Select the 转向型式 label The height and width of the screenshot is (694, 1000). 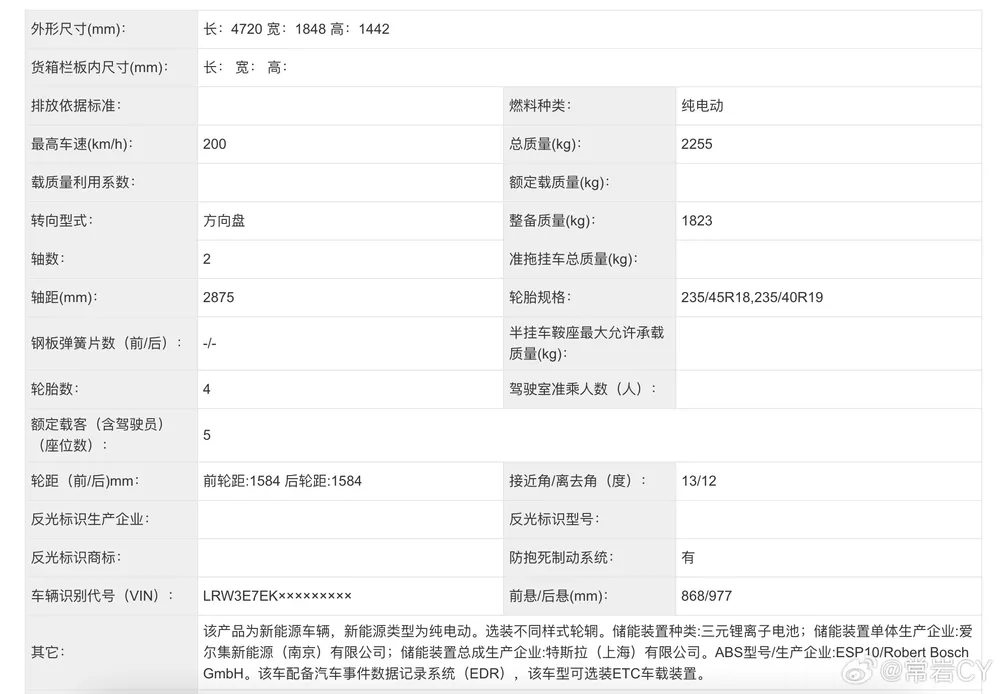pos(62,221)
